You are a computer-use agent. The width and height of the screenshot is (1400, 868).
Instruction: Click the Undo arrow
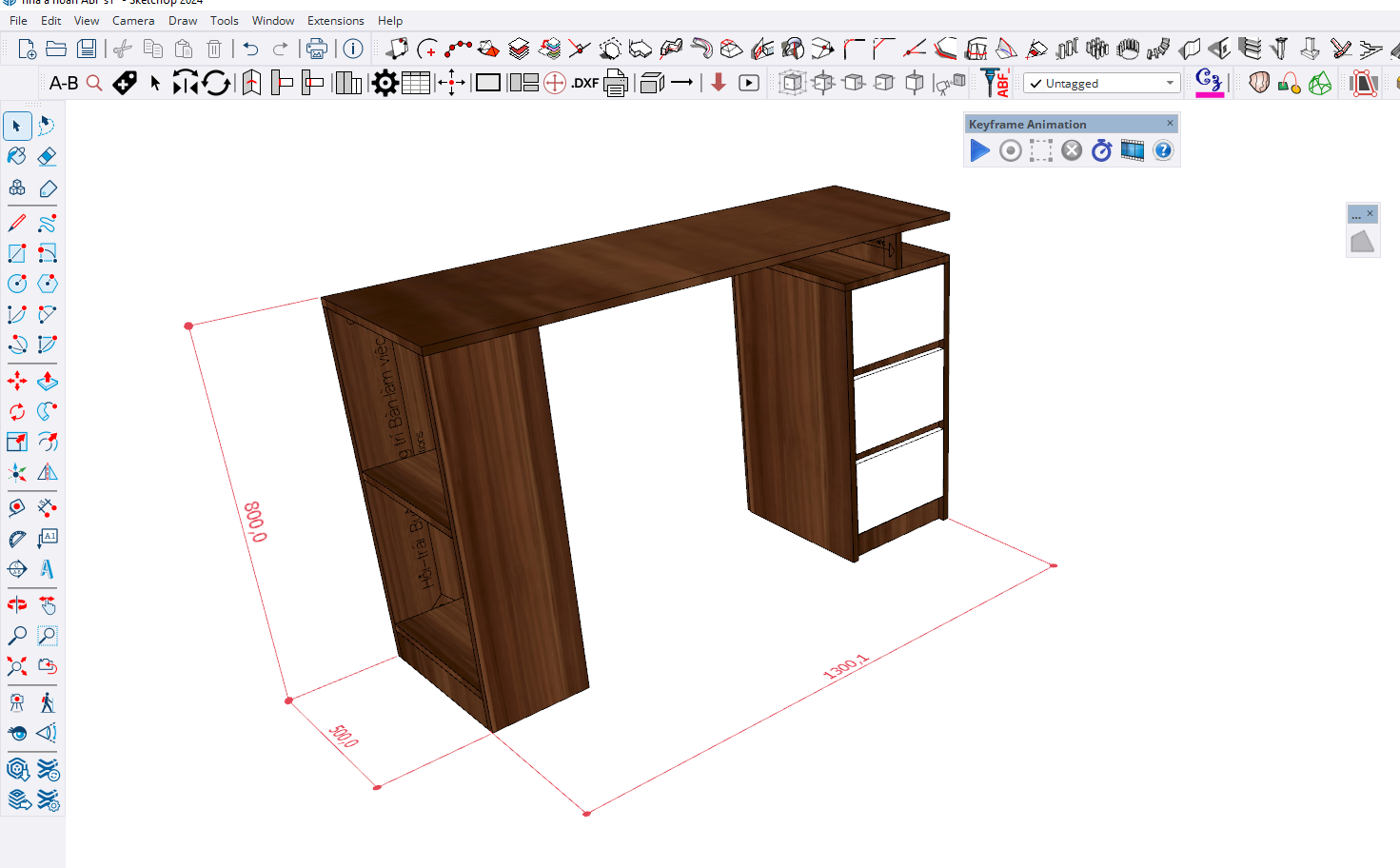[x=250, y=49]
